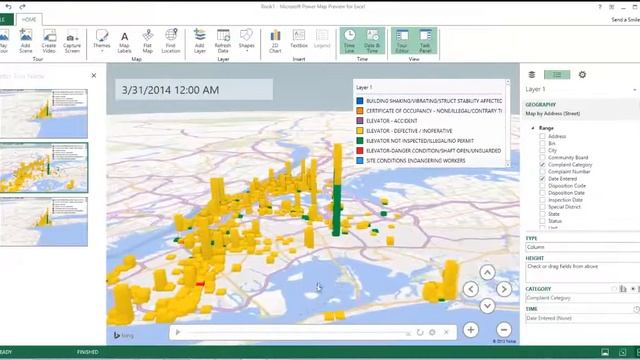Screen dimensions: 640x360
Task: Close the timeline bar
Action: point(446,332)
